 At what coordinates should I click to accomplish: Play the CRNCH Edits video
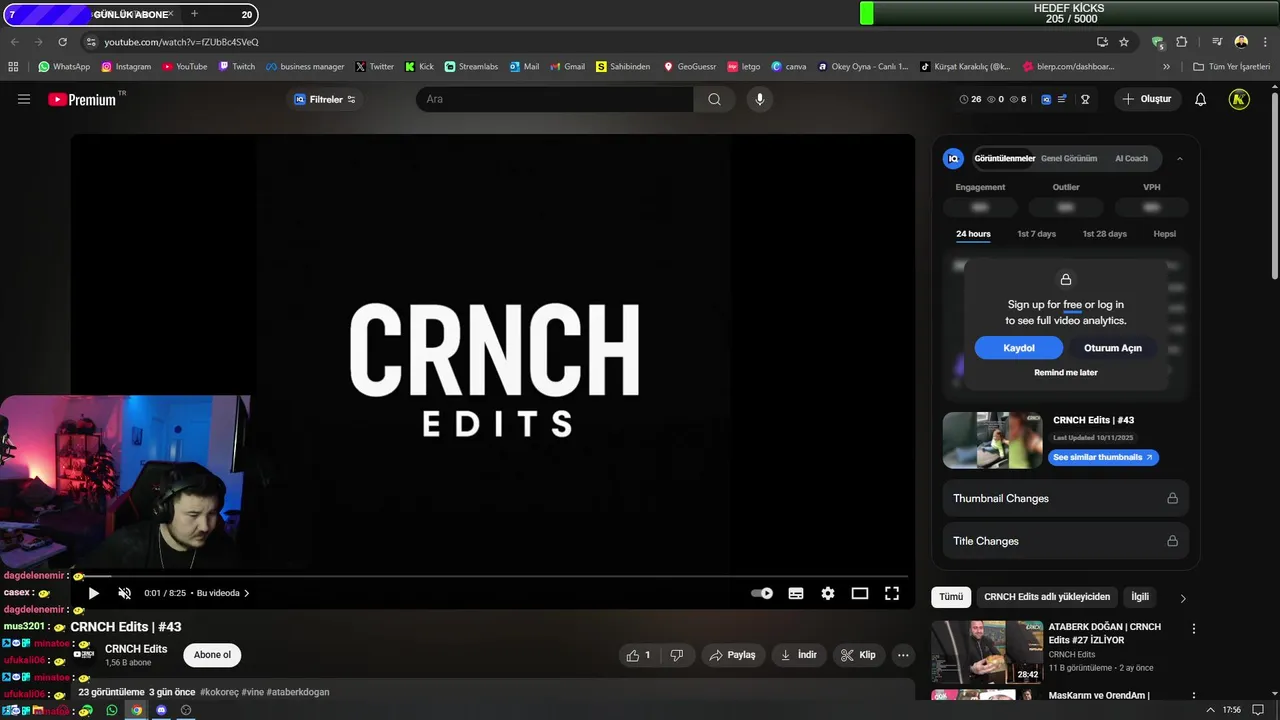tap(94, 593)
